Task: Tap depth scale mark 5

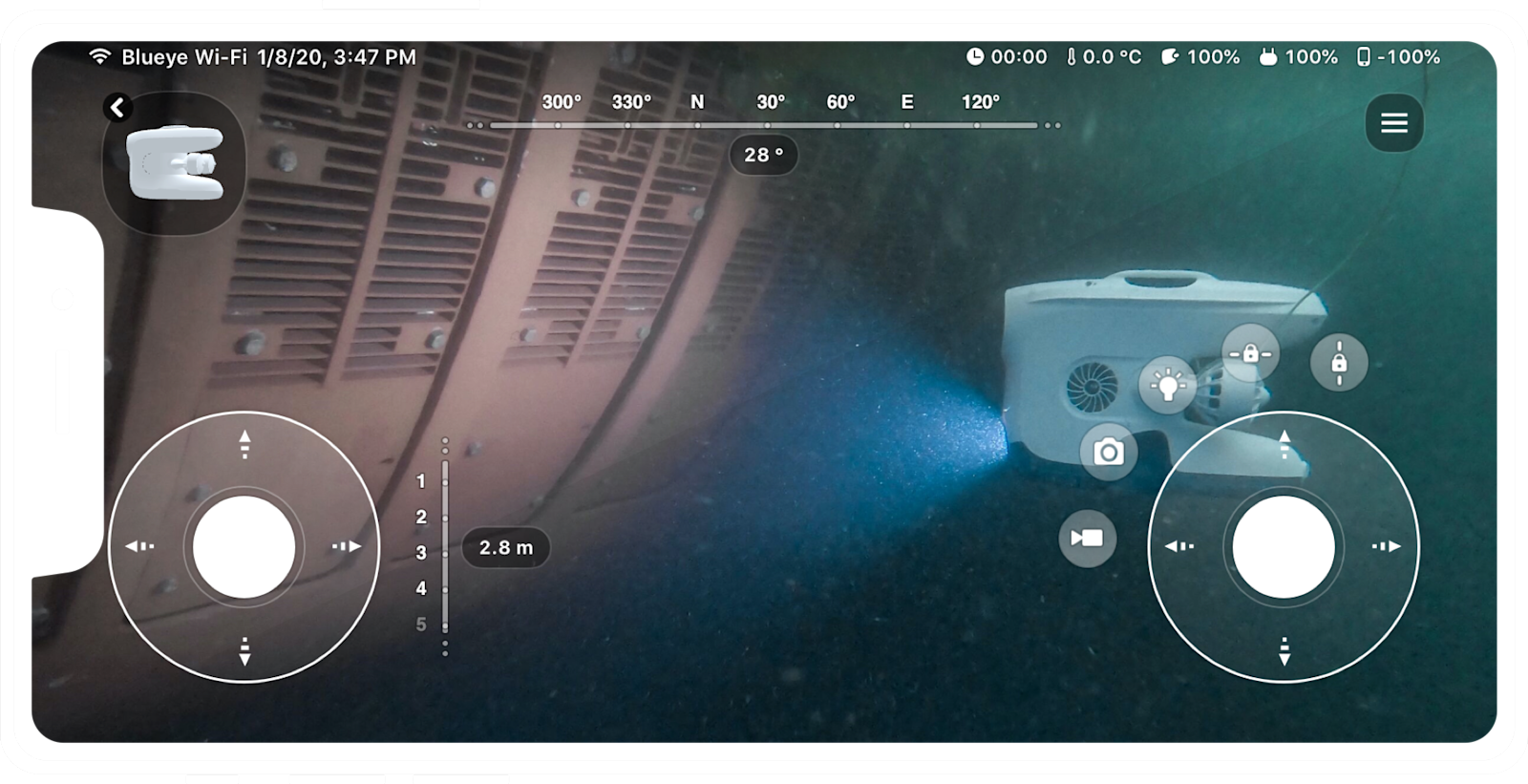Action: pos(421,625)
